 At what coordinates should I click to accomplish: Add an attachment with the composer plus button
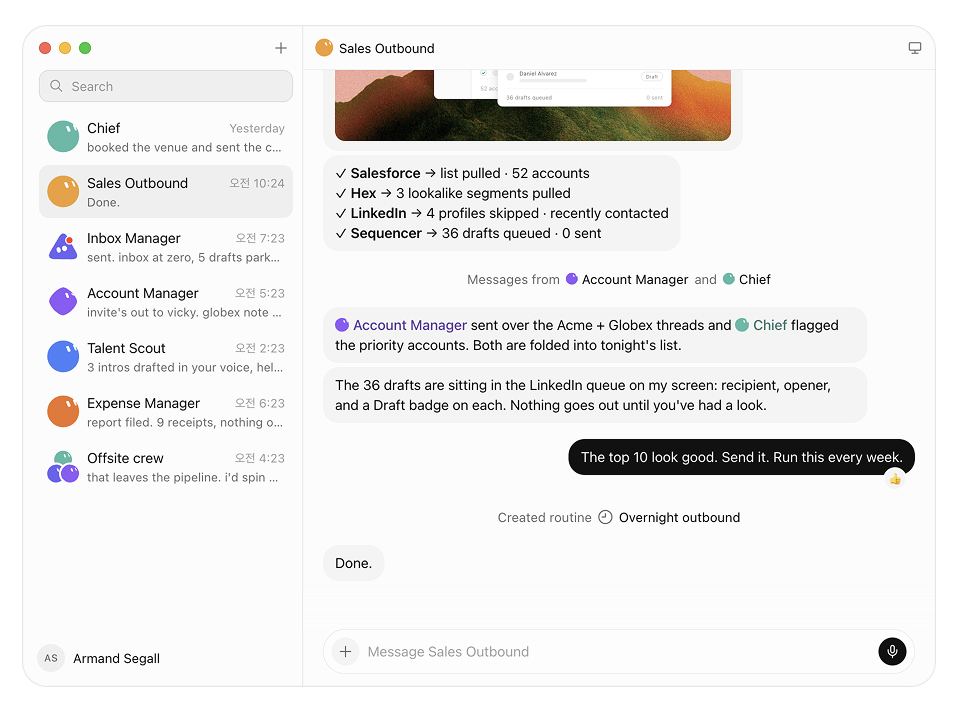click(x=345, y=651)
